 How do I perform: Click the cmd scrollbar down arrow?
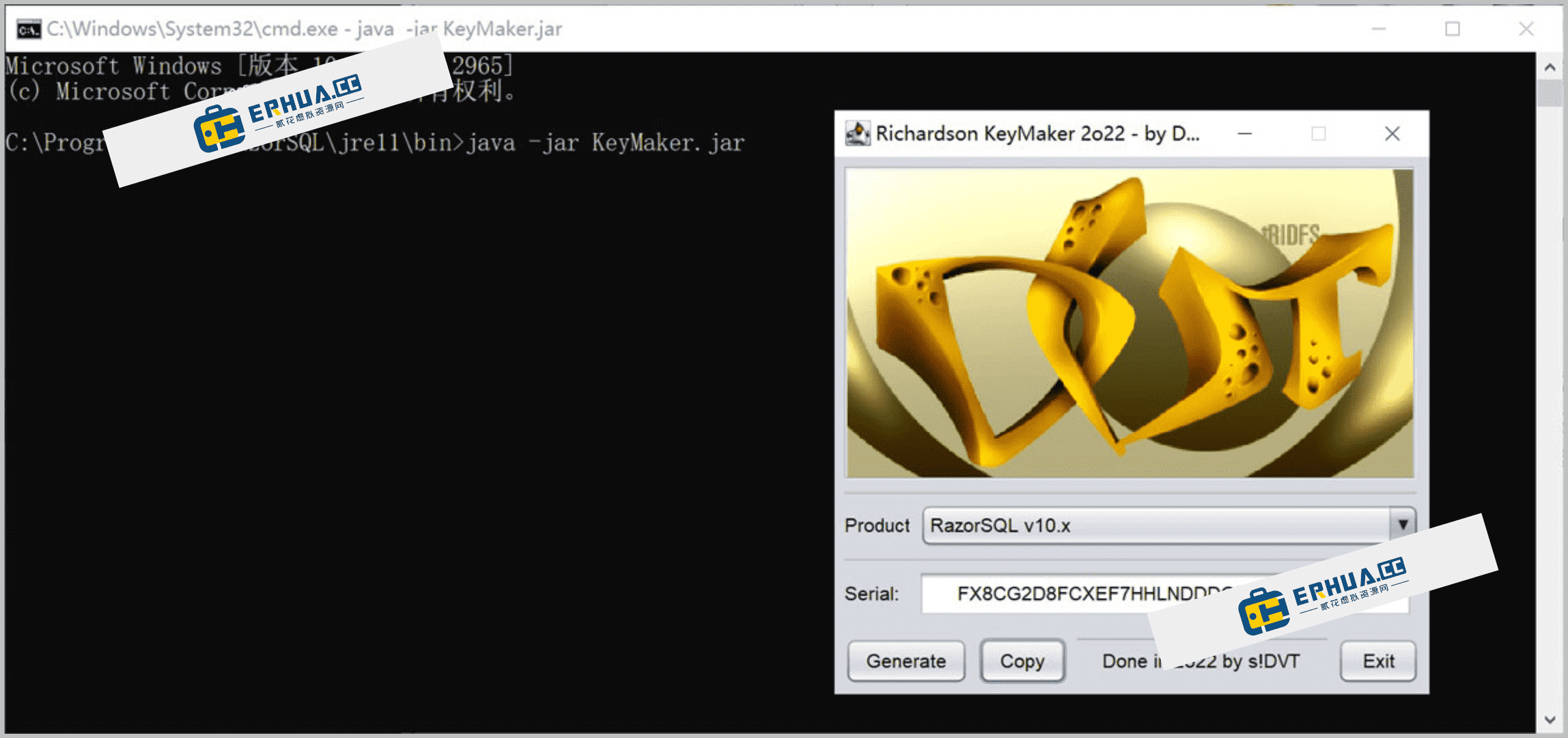coord(1550,720)
